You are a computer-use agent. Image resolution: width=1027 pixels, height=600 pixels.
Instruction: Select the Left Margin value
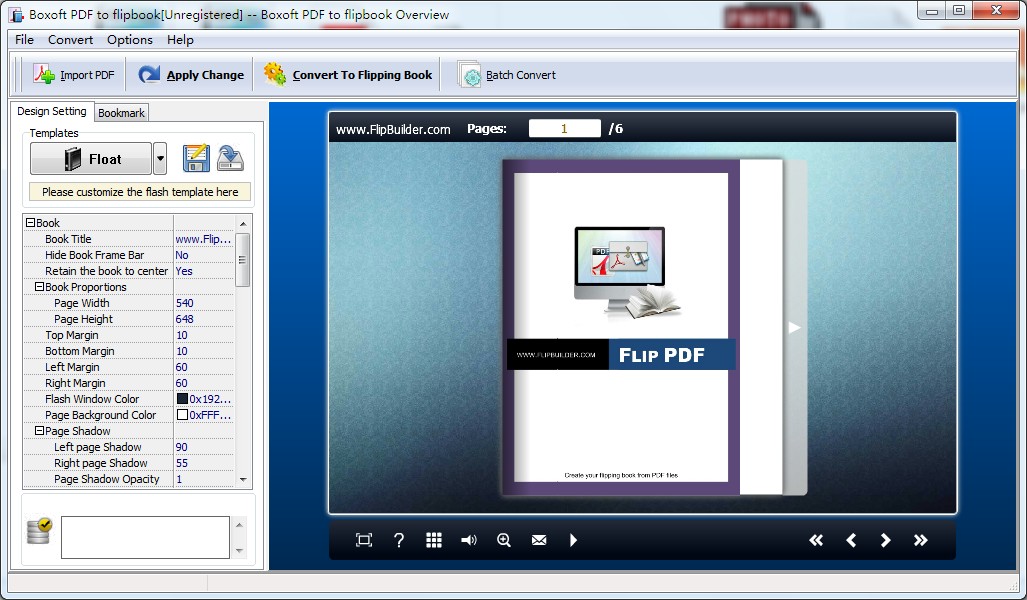204,367
